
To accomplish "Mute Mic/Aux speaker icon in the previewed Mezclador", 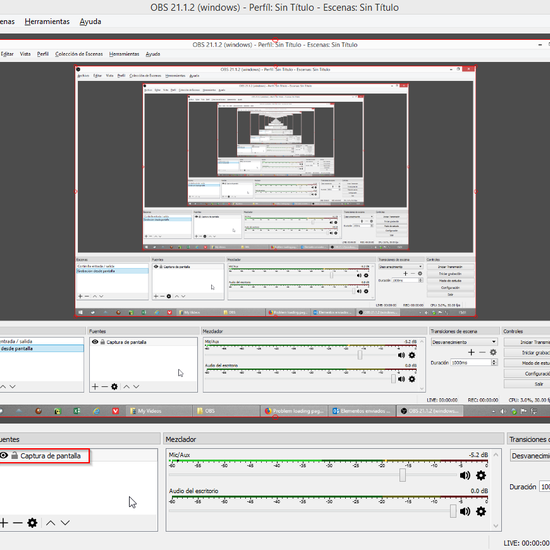I will click(x=401, y=355).
